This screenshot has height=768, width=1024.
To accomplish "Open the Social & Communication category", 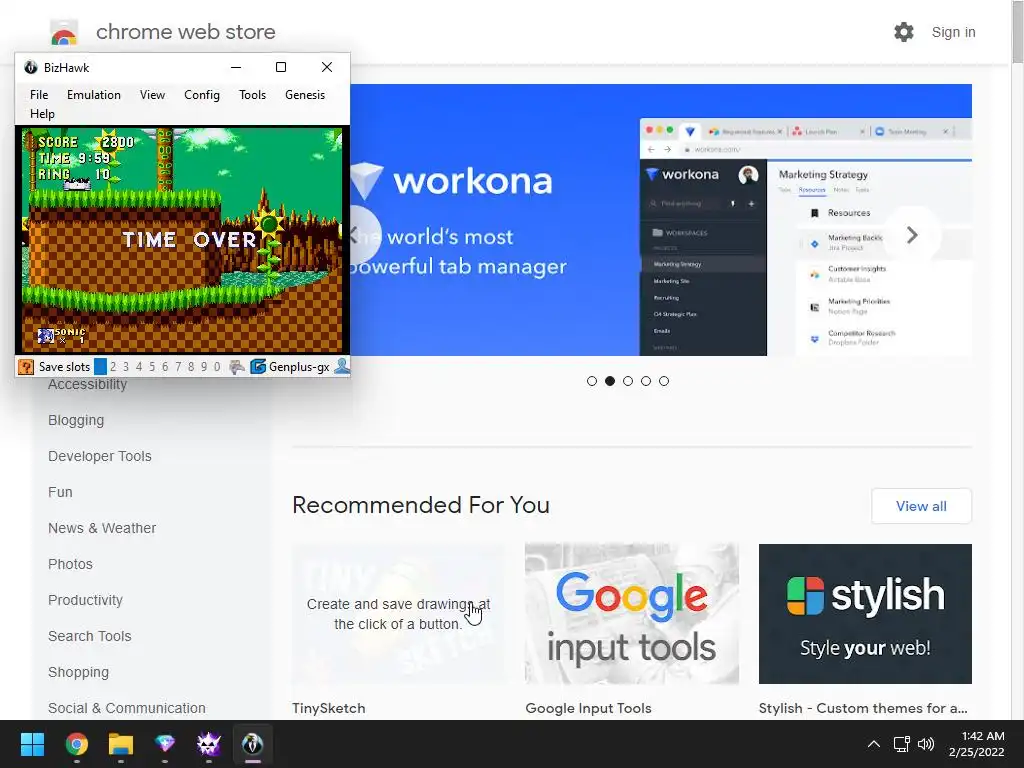I will coord(127,708).
